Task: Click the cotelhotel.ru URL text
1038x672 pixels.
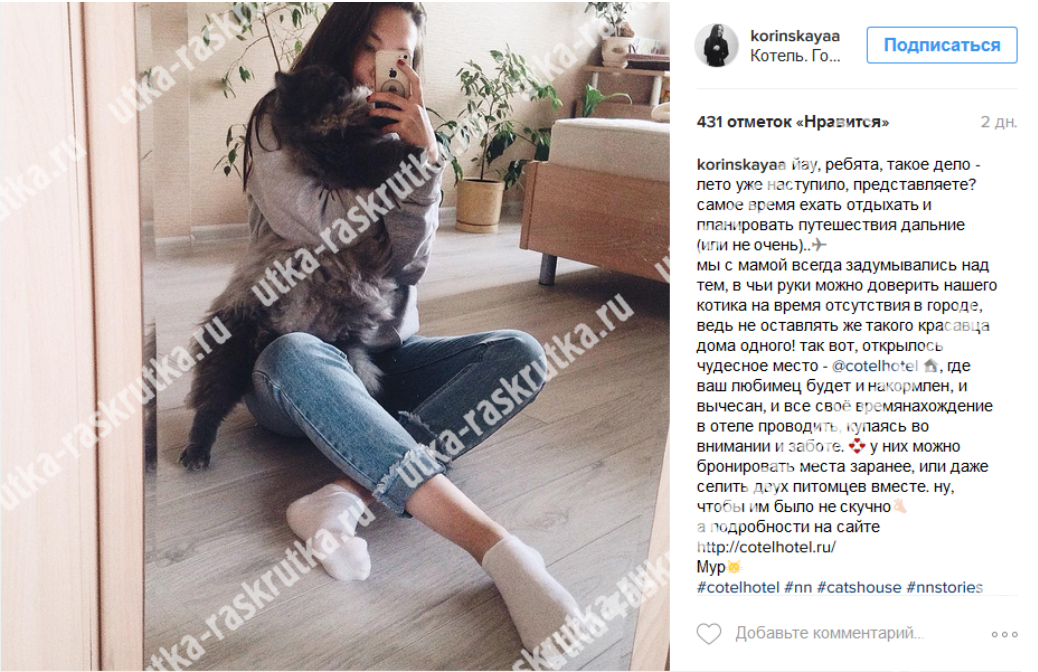Action: (x=766, y=547)
